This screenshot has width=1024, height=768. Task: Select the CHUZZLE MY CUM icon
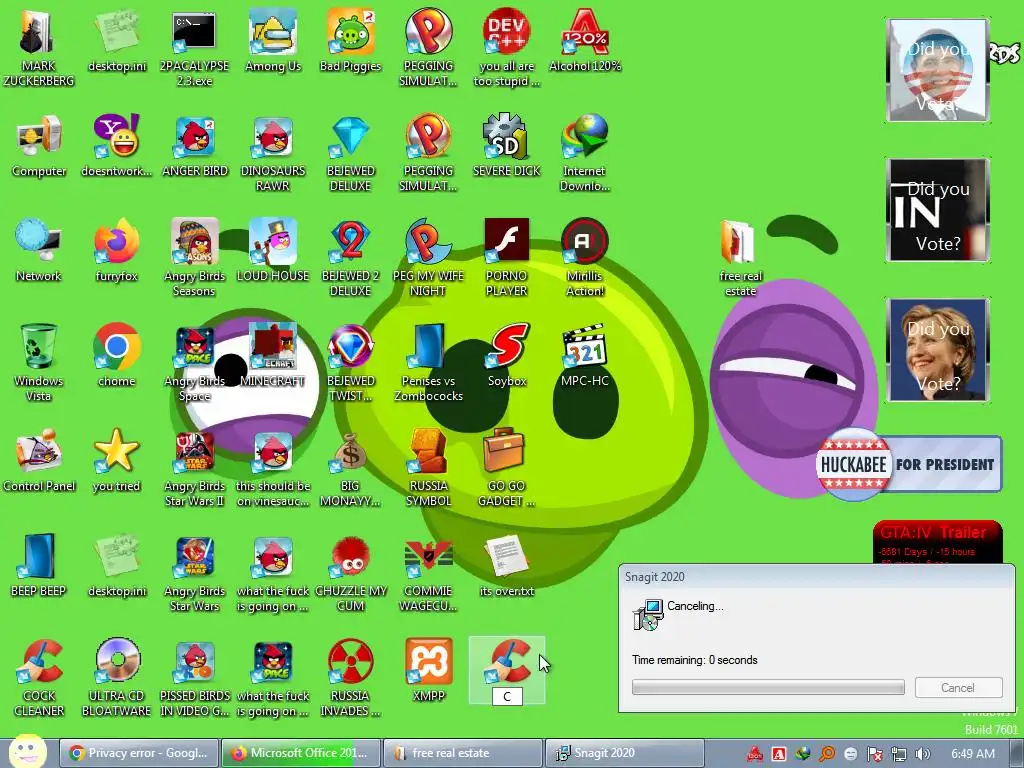coord(350,573)
